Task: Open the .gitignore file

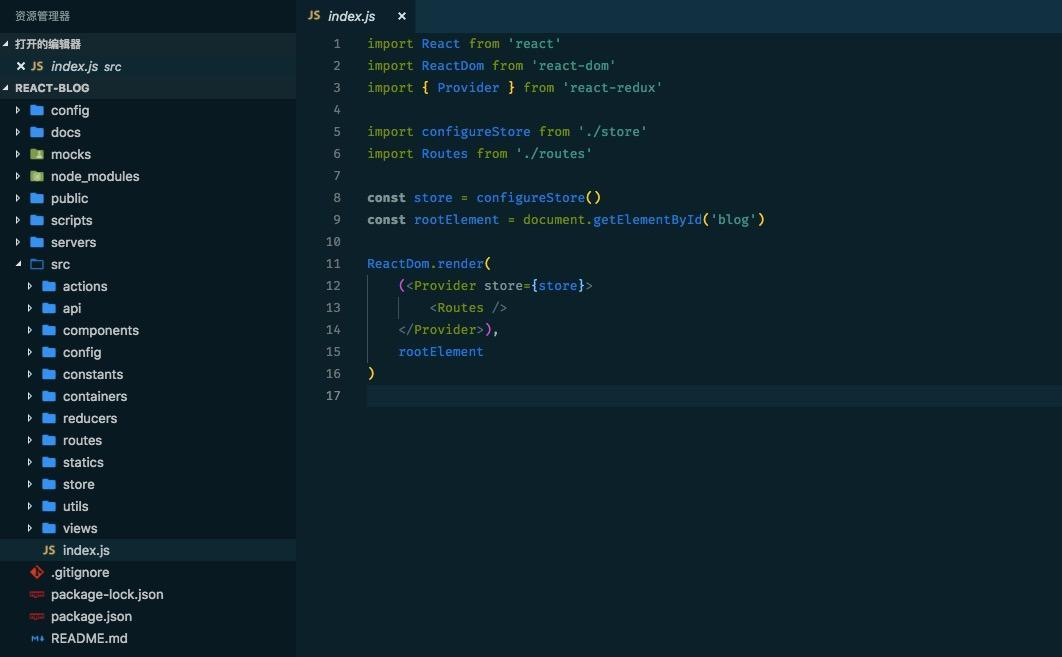Action: [80, 572]
